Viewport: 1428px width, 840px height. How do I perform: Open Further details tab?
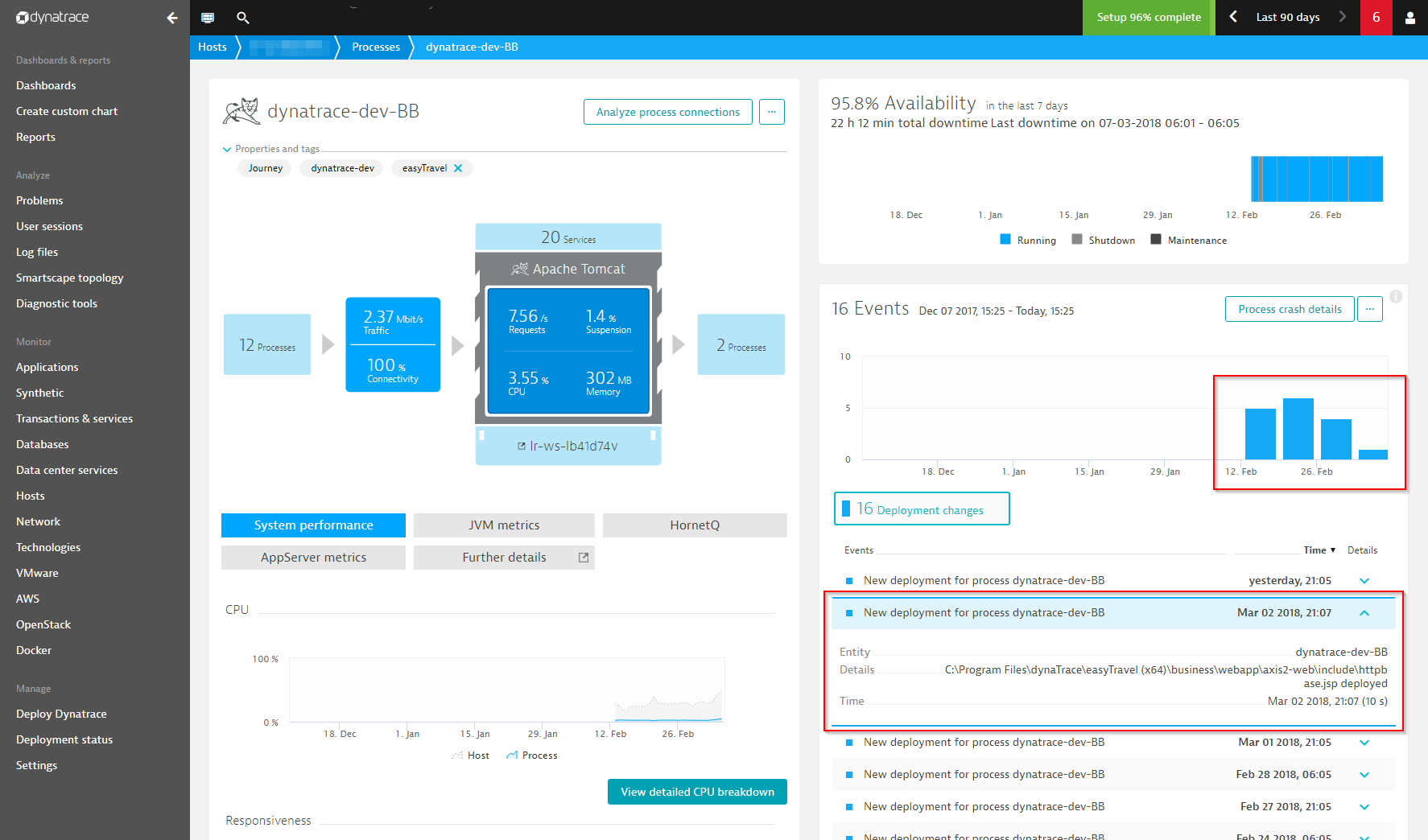point(504,558)
